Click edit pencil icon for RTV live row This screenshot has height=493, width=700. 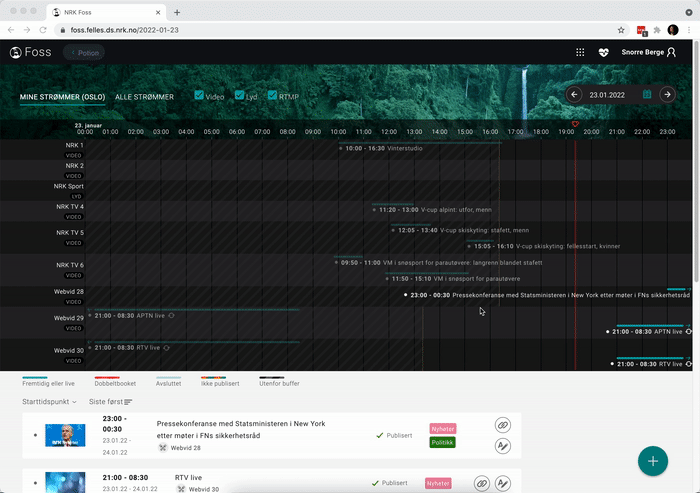coord(503,483)
